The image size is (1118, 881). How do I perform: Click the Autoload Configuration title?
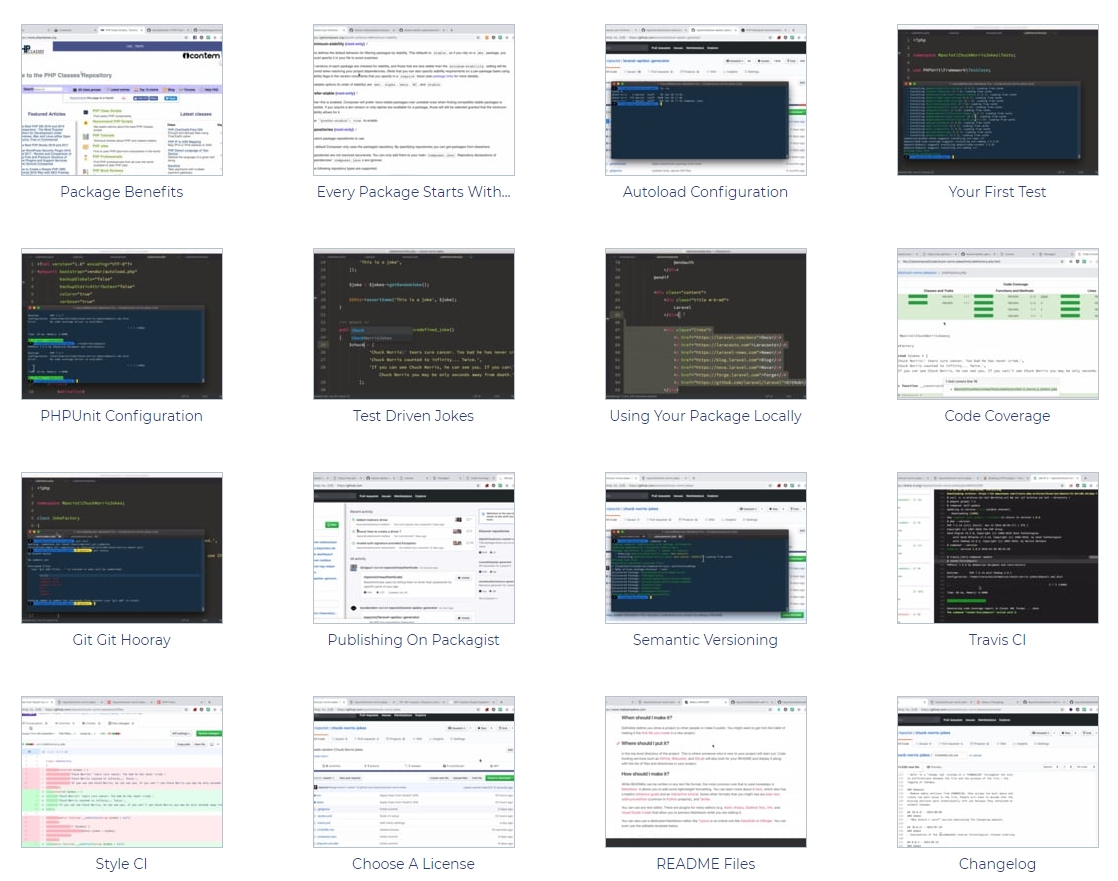click(705, 192)
